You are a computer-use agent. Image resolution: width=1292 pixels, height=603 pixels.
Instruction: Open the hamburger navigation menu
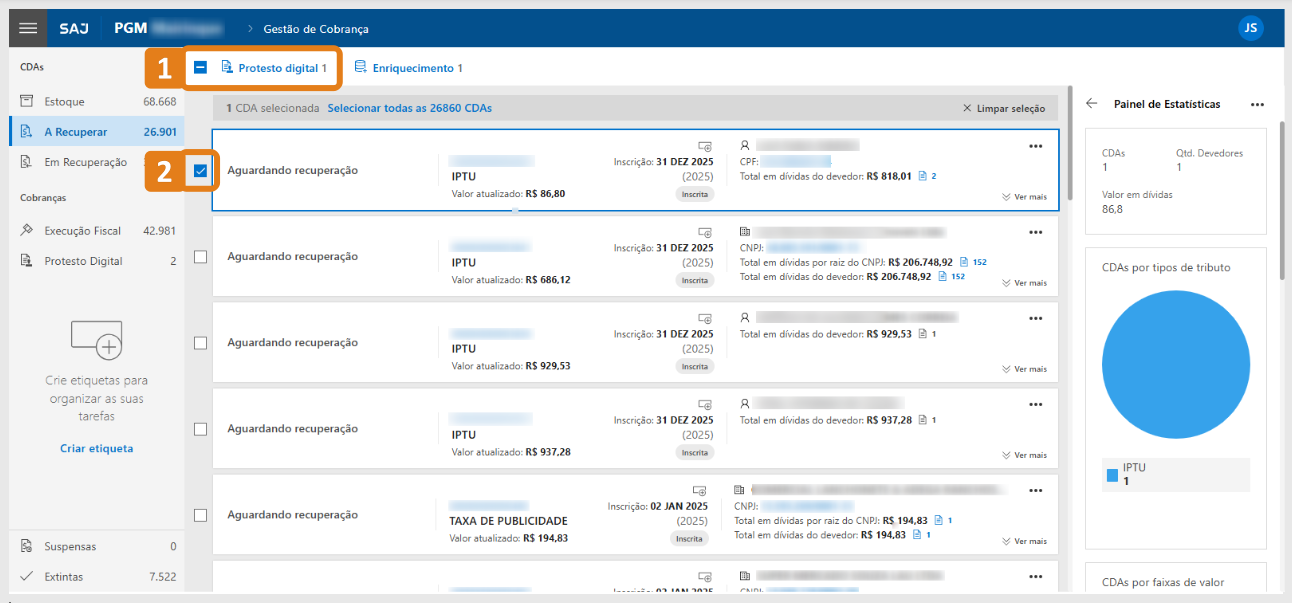28,28
